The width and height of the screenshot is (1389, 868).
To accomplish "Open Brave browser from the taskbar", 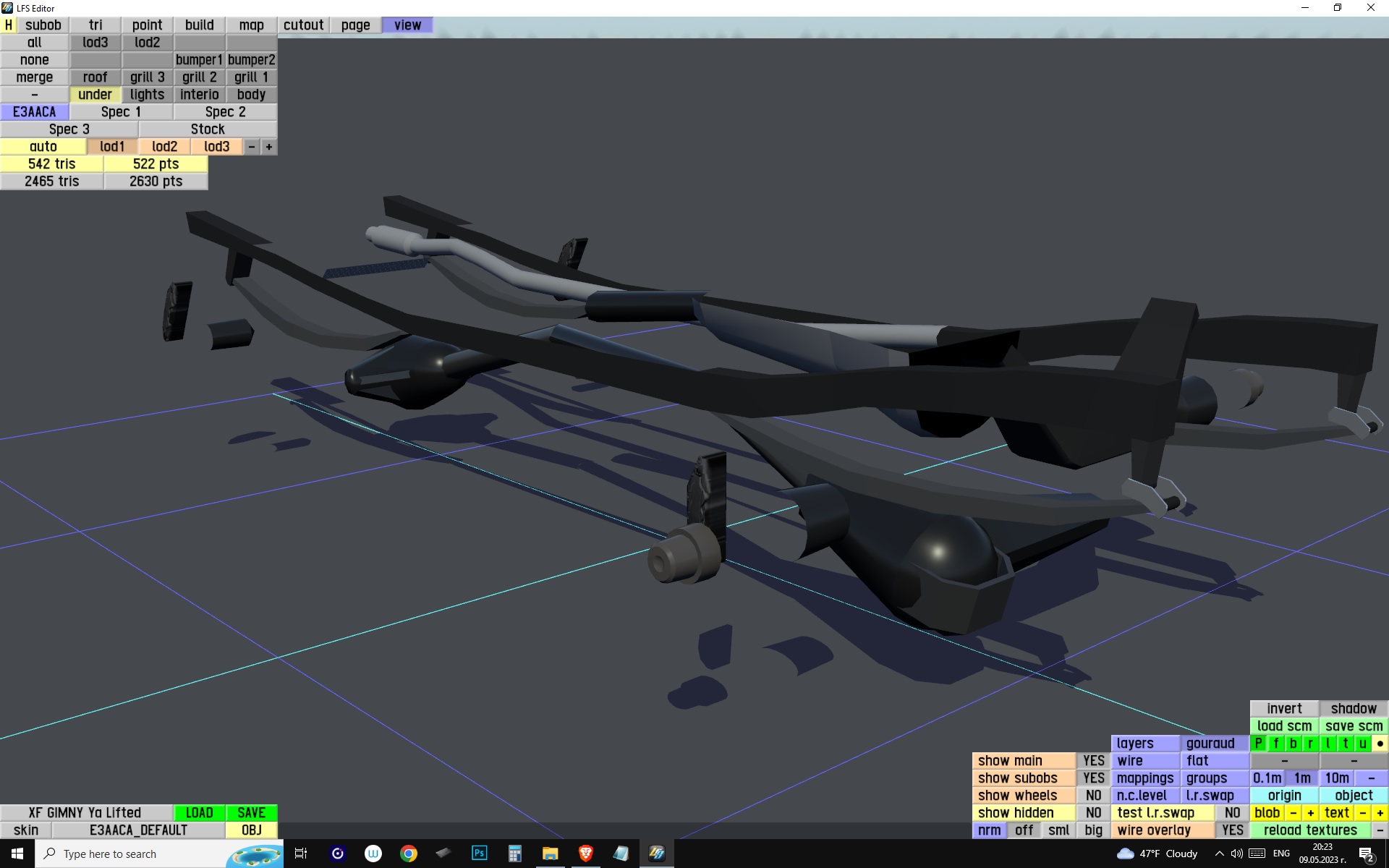I will [x=586, y=854].
